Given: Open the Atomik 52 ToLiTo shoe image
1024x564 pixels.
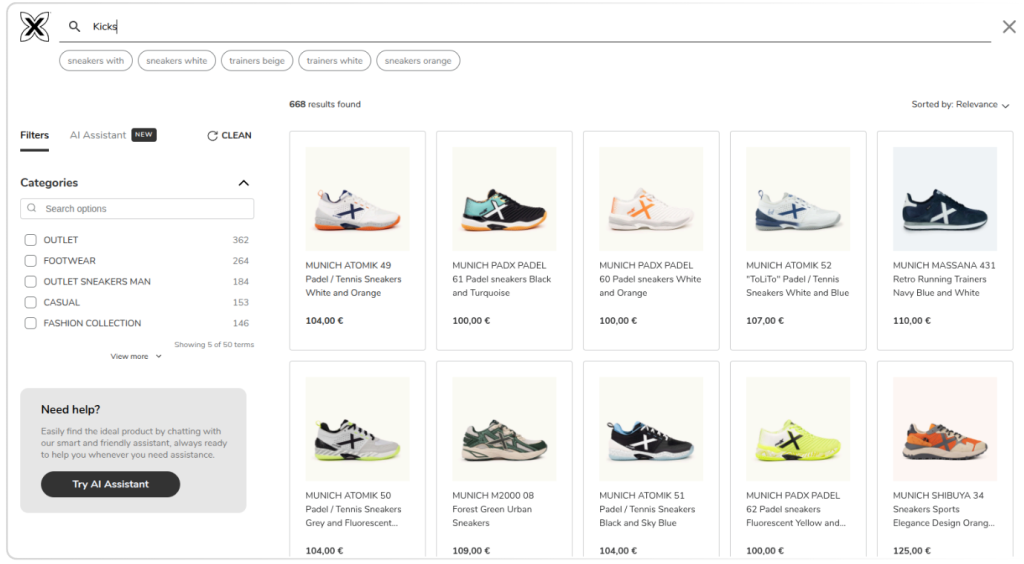Looking at the screenshot, I should [x=798, y=199].
